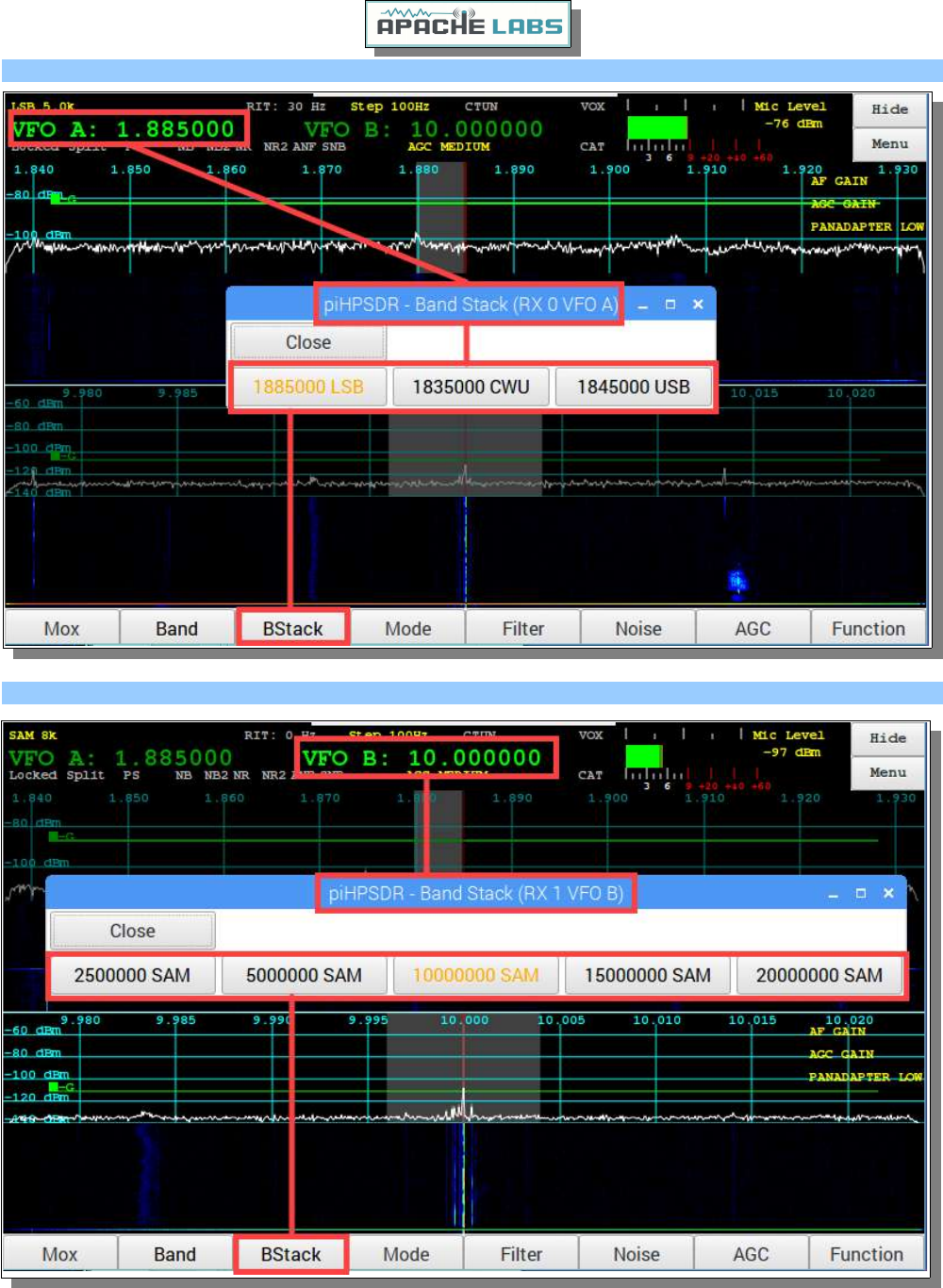Minimize the Band Stack (RX 1 VFO B) window

(834, 894)
